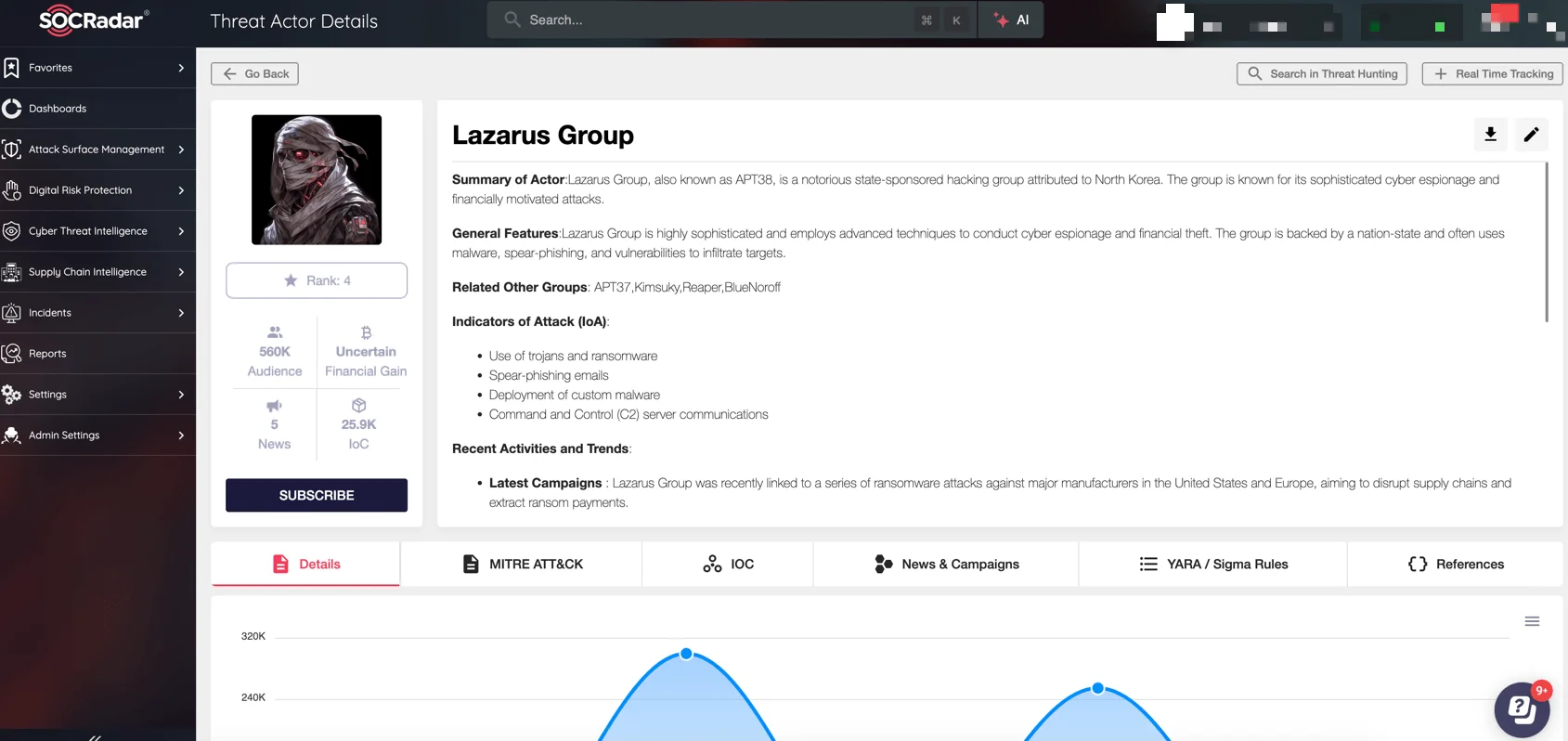
Task: Click the Reports menu label
Action: [47, 354]
